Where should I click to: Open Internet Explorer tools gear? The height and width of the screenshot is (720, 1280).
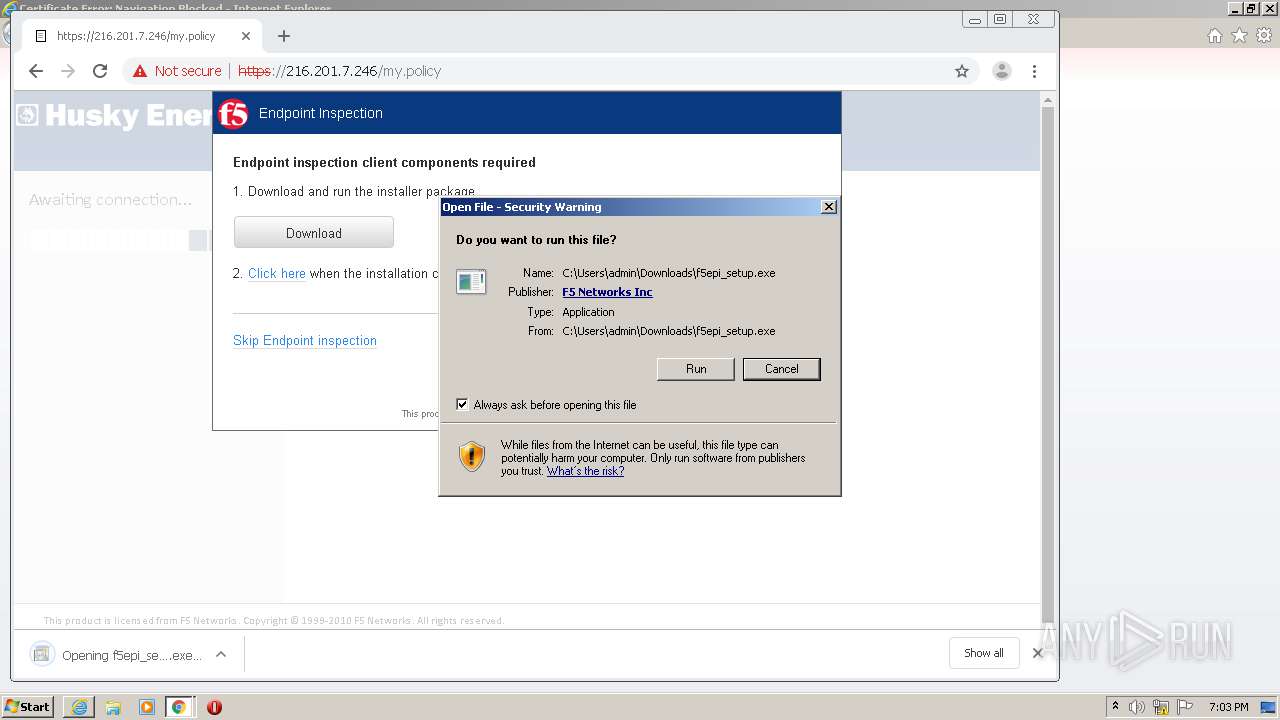pos(1264,36)
